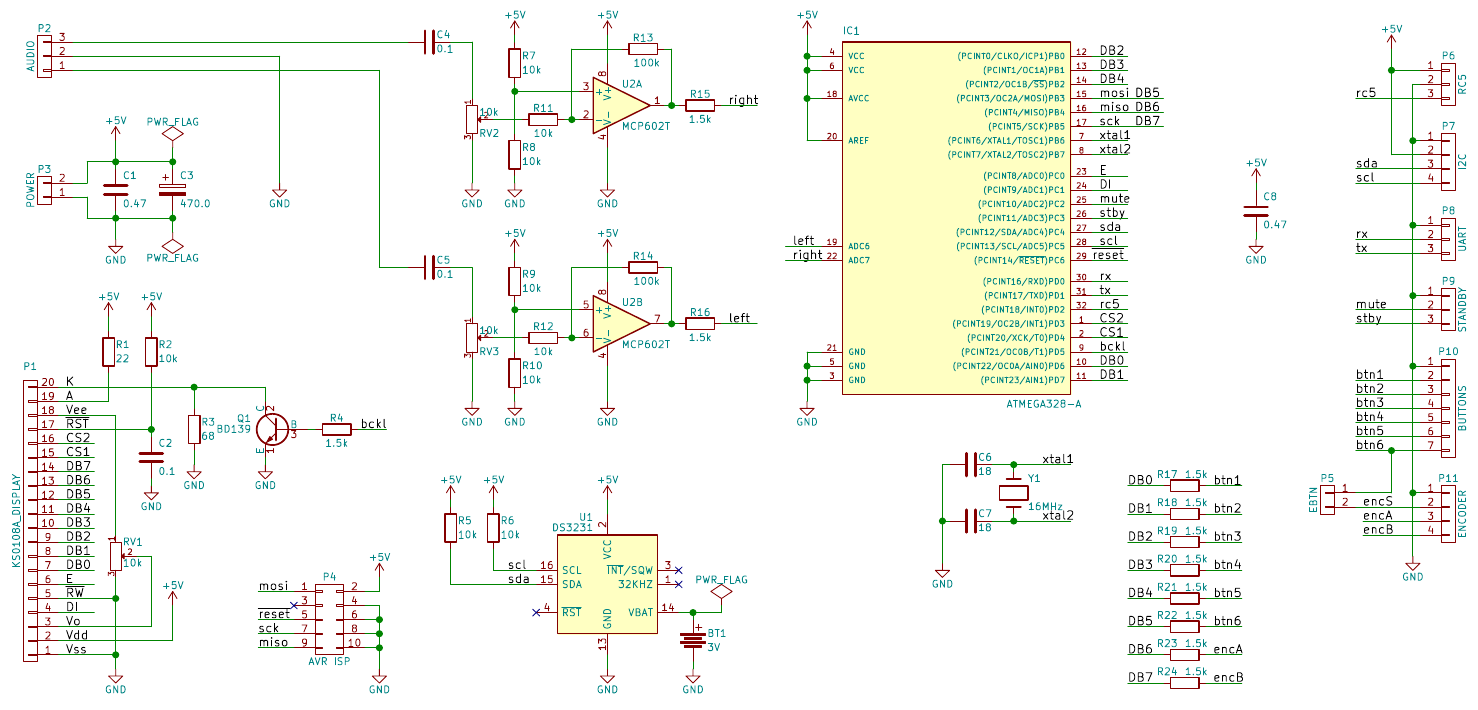Click capacitor C8 symbol

1256,211
